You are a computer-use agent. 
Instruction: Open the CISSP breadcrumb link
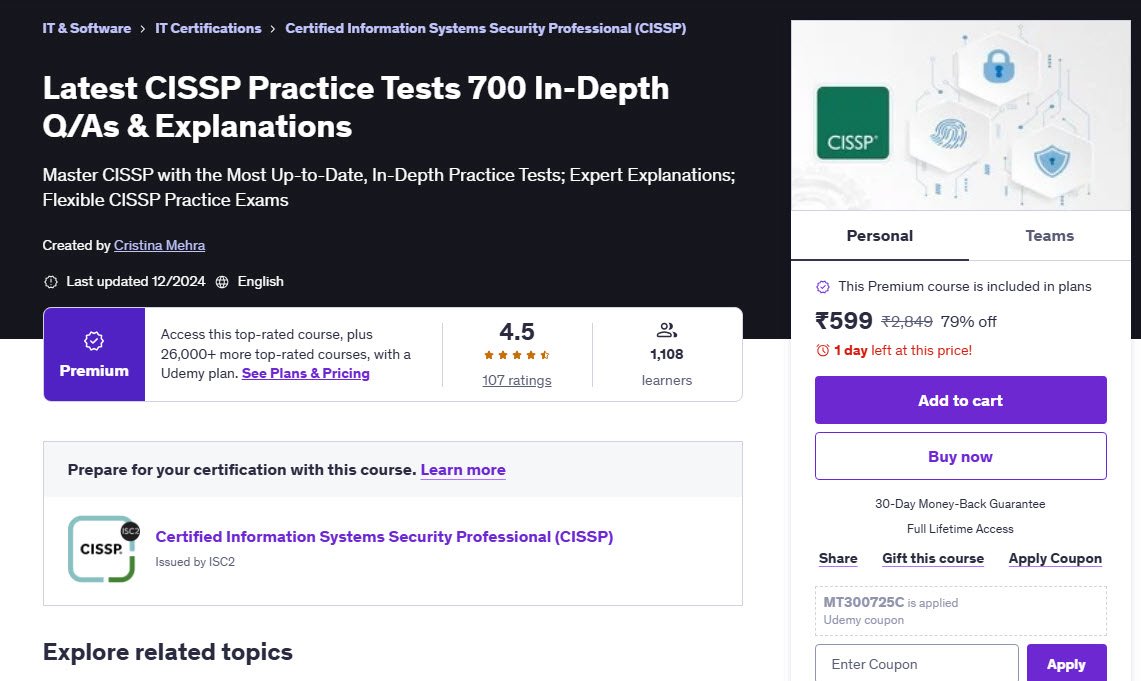tap(485, 28)
